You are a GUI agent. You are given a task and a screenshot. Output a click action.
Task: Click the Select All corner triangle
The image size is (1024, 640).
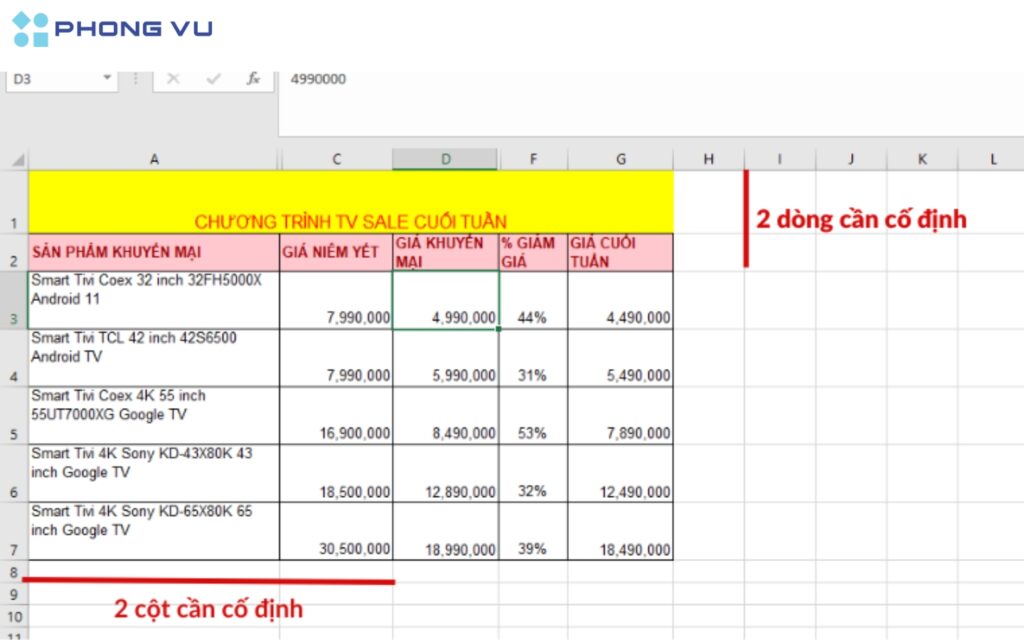pyautogui.click(x=18, y=160)
